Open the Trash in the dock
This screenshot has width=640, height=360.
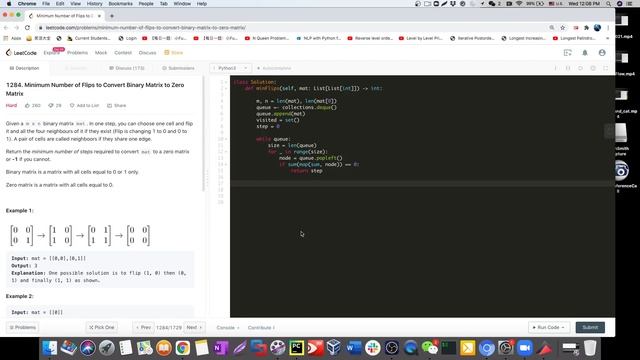pos(590,348)
